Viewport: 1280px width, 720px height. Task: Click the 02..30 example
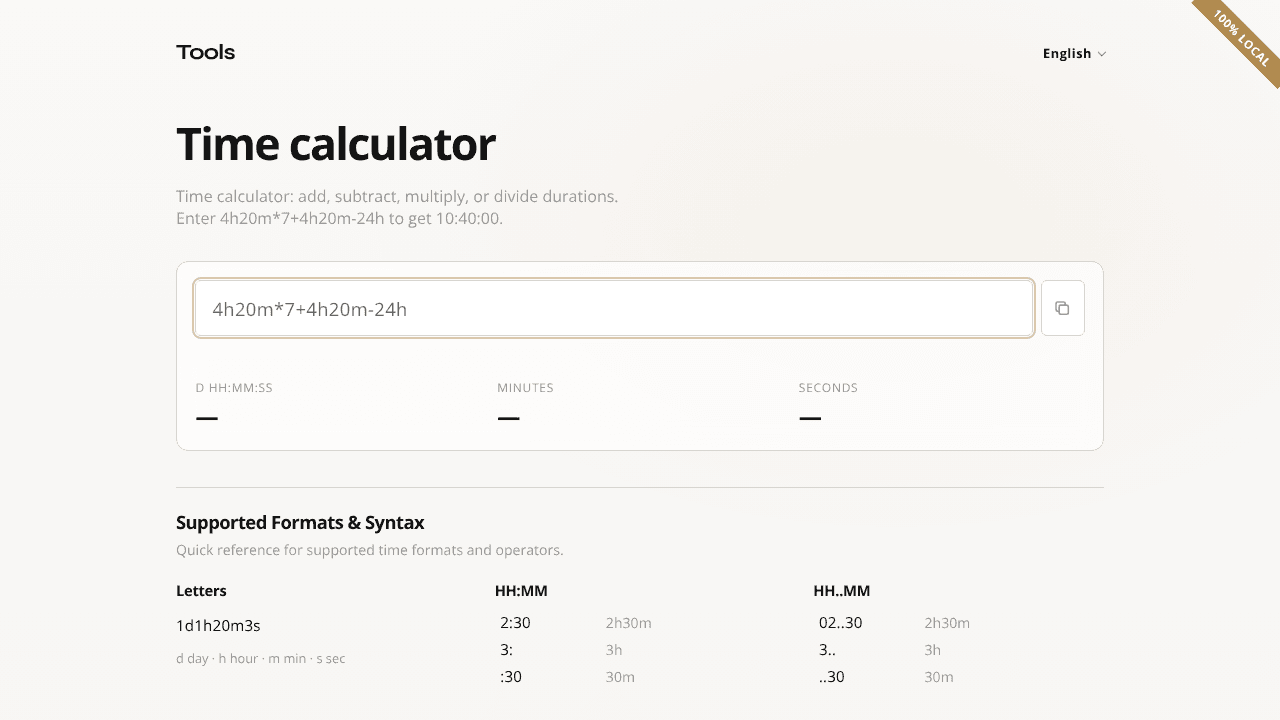tap(840, 623)
